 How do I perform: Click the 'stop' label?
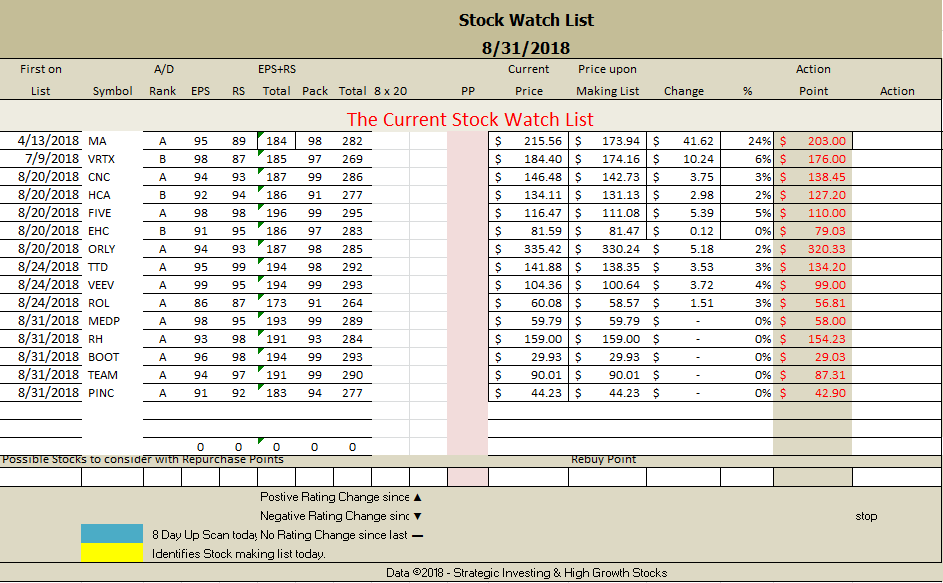pyautogui.click(x=866, y=516)
